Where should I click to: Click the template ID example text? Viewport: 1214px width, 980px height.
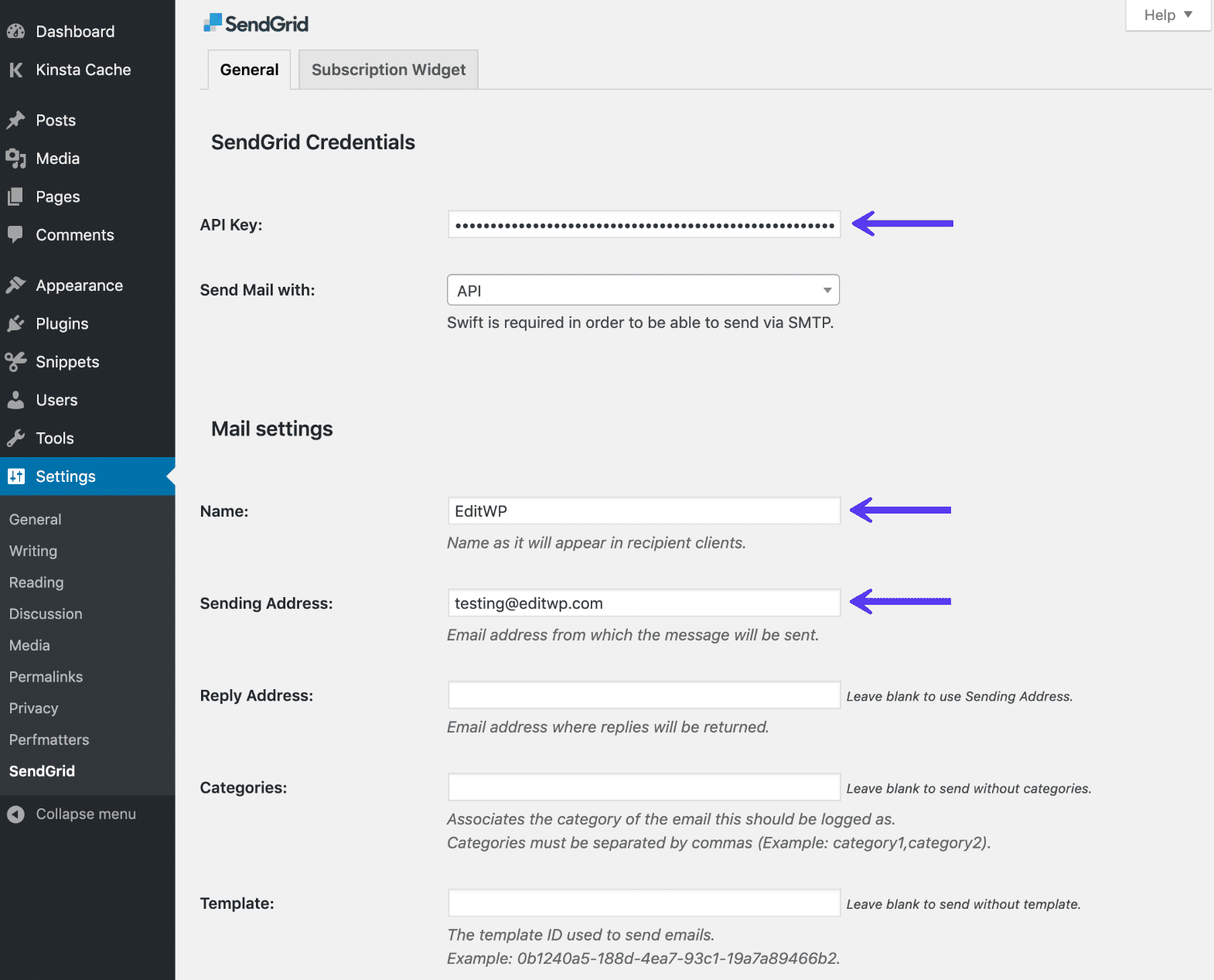(643, 958)
